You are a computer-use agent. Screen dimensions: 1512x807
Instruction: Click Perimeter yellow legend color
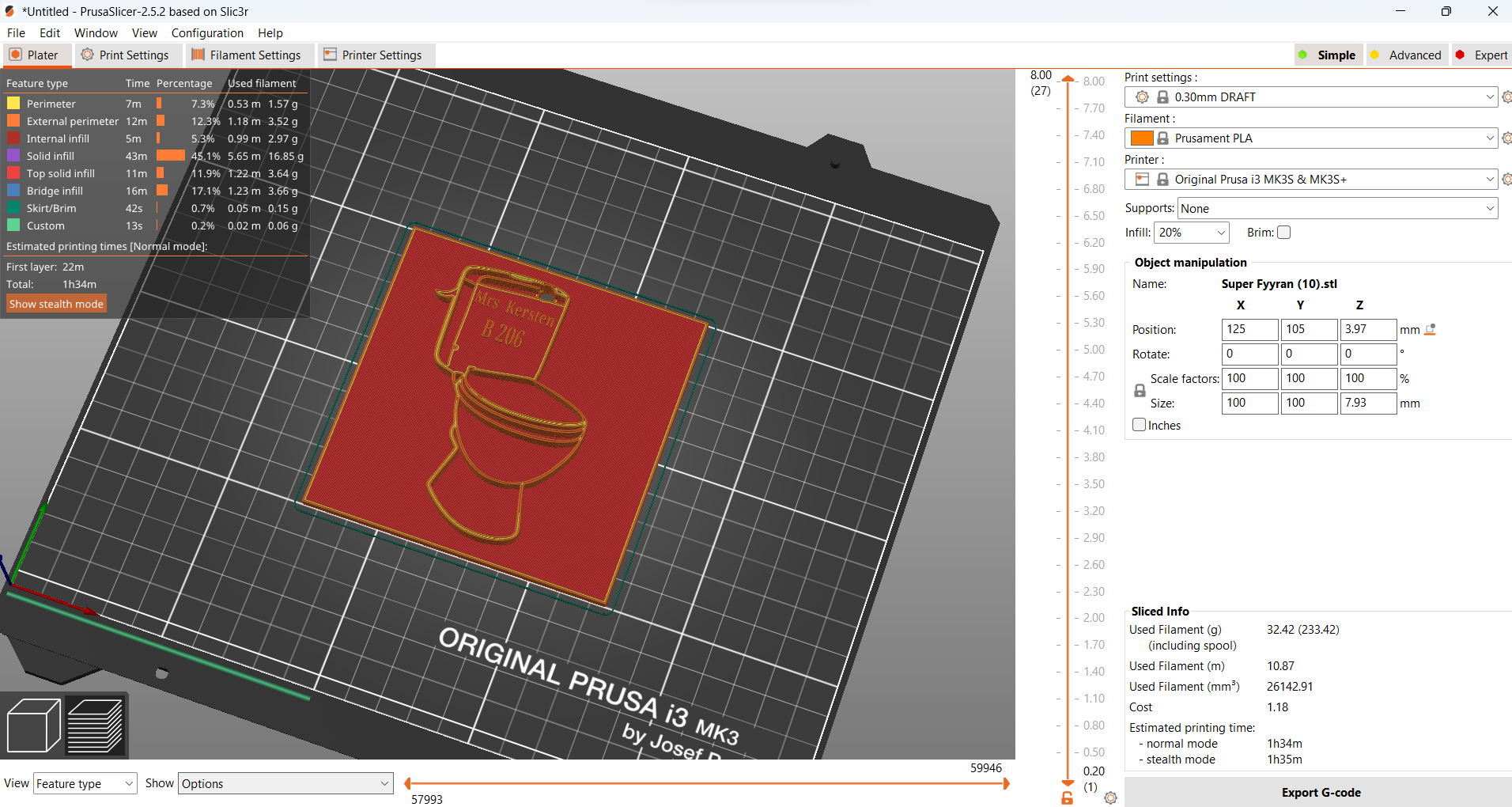(13, 104)
